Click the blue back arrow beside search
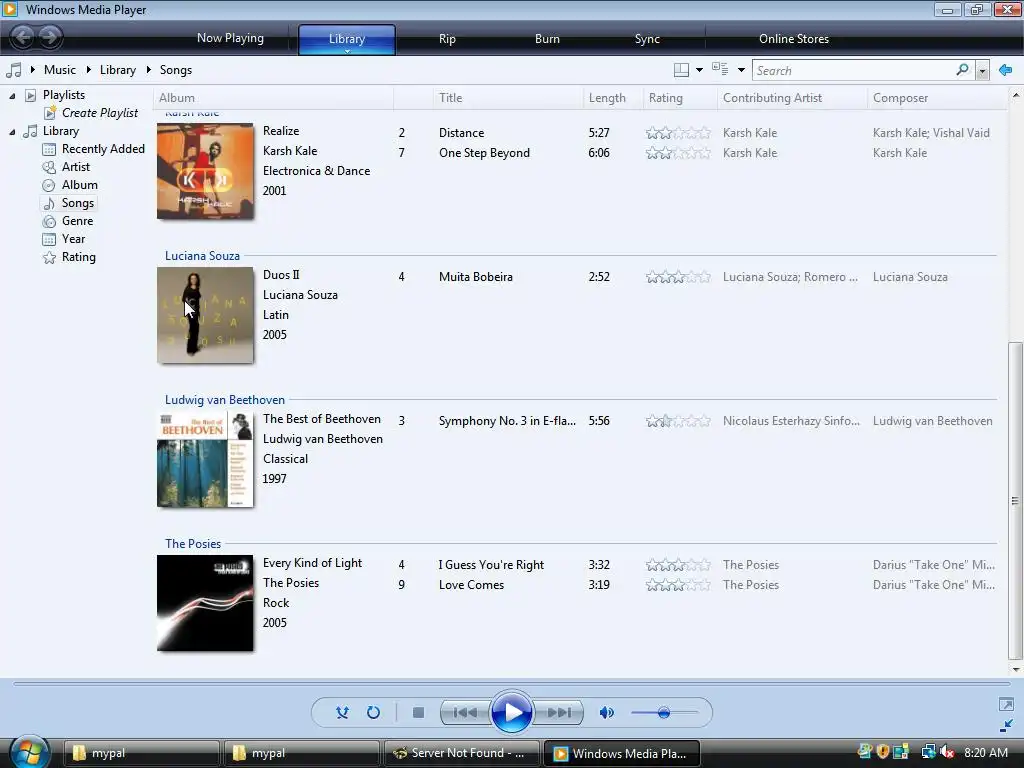Screen dimensions: 1024x768 (x=1006, y=70)
